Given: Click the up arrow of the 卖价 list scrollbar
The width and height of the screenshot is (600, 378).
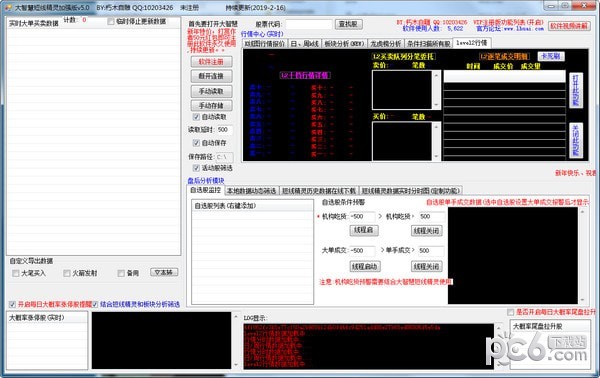Looking at the screenshot, I should [436, 75].
